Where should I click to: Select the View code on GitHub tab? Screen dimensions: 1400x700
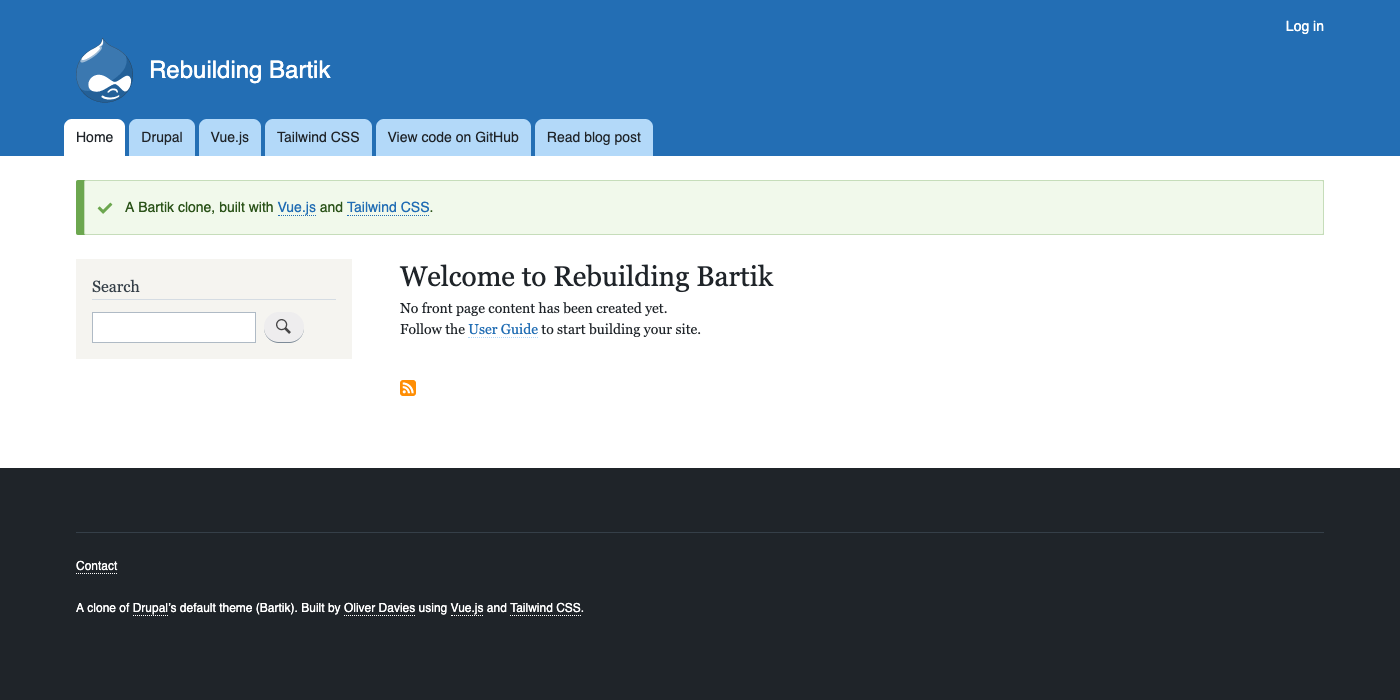tap(453, 138)
